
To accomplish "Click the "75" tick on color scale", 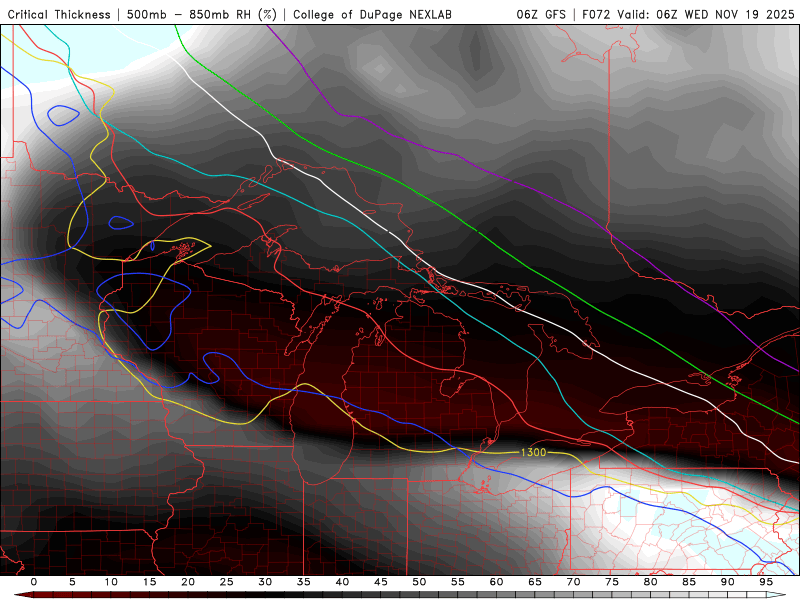I will [x=612, y=582].
